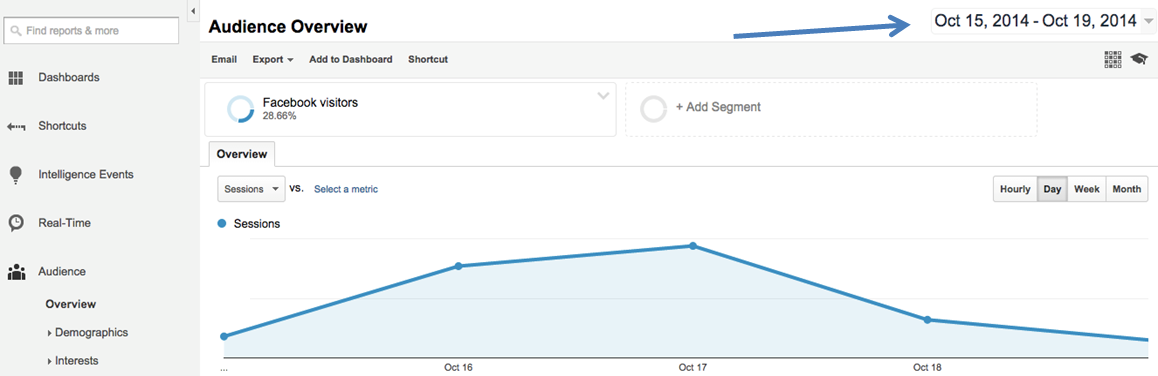Open the Real-Time clock icon
The image size is (1158, 376).
pyautogui.click(x=16, y=223)
